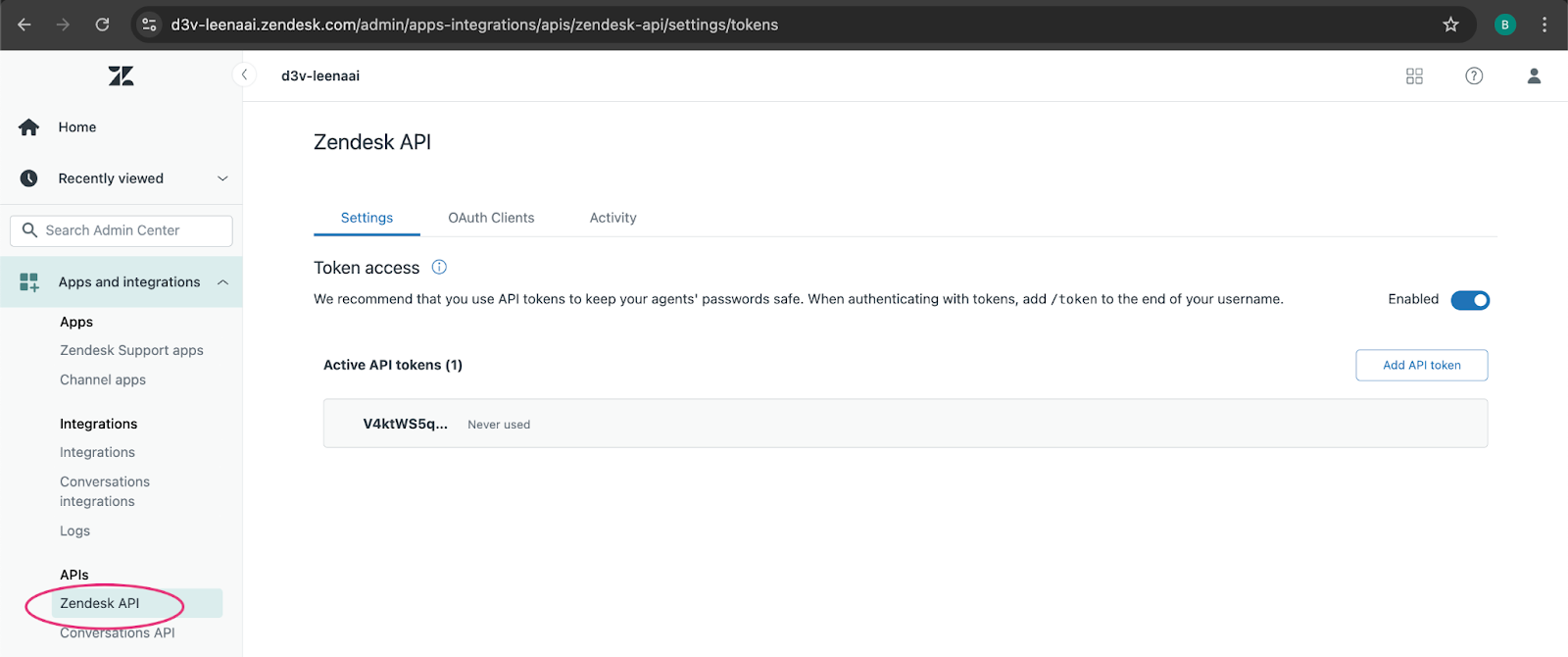Click the Apps section heading
Screen dimensions: 1568x657
coord(76,322)
